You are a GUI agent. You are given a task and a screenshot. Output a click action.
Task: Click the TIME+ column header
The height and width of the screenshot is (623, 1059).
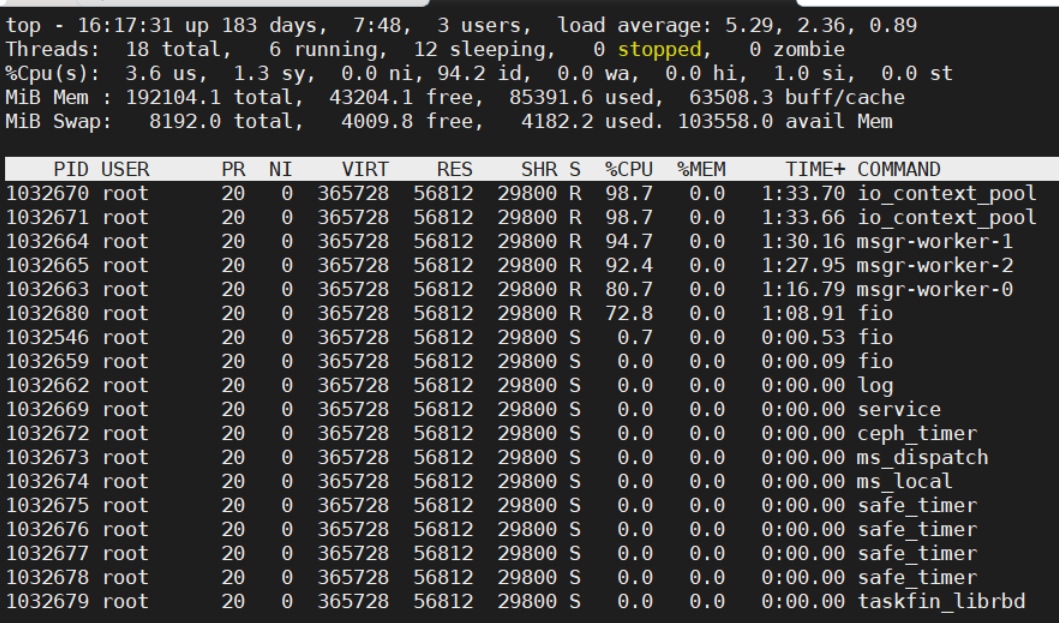point(815,169)
